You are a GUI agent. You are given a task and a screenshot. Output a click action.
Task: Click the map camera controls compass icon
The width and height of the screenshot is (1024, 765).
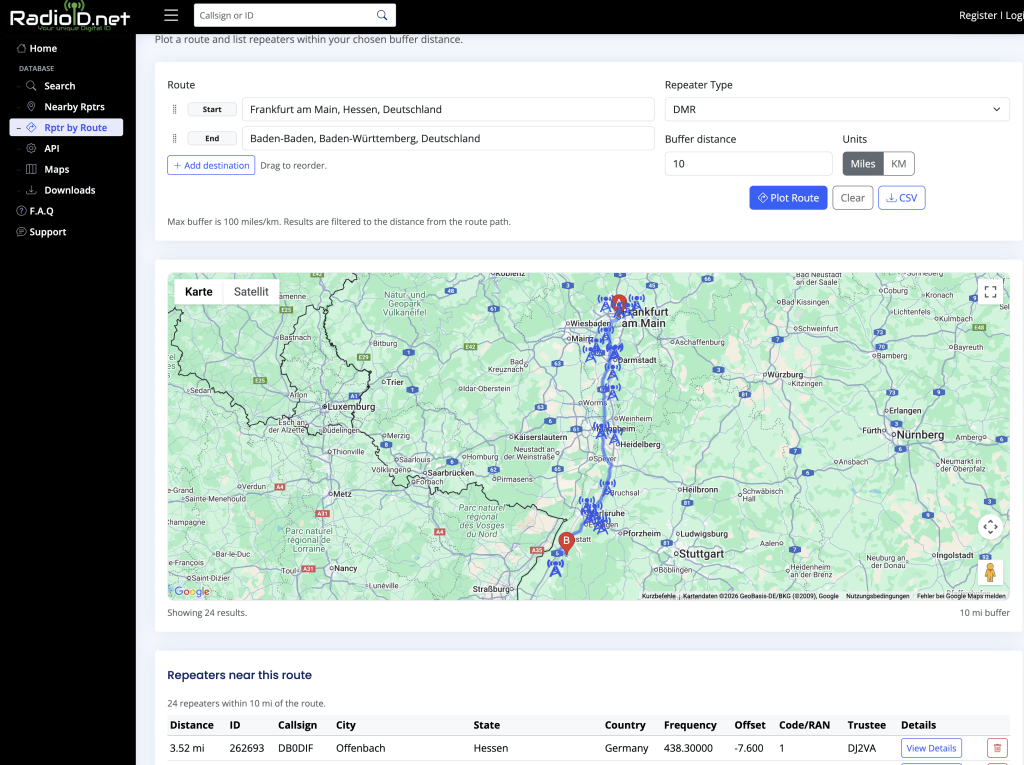click(990, 527)
